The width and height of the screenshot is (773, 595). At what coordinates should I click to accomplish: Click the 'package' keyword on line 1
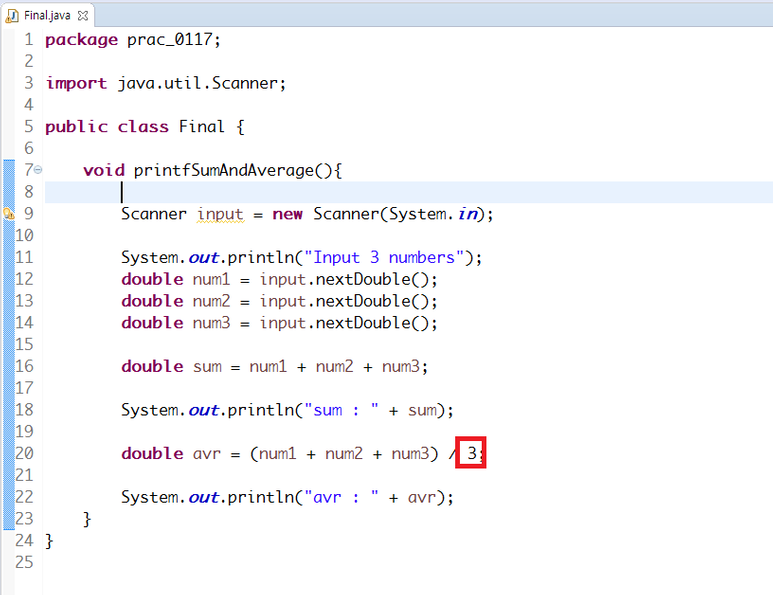click(81, 40)
